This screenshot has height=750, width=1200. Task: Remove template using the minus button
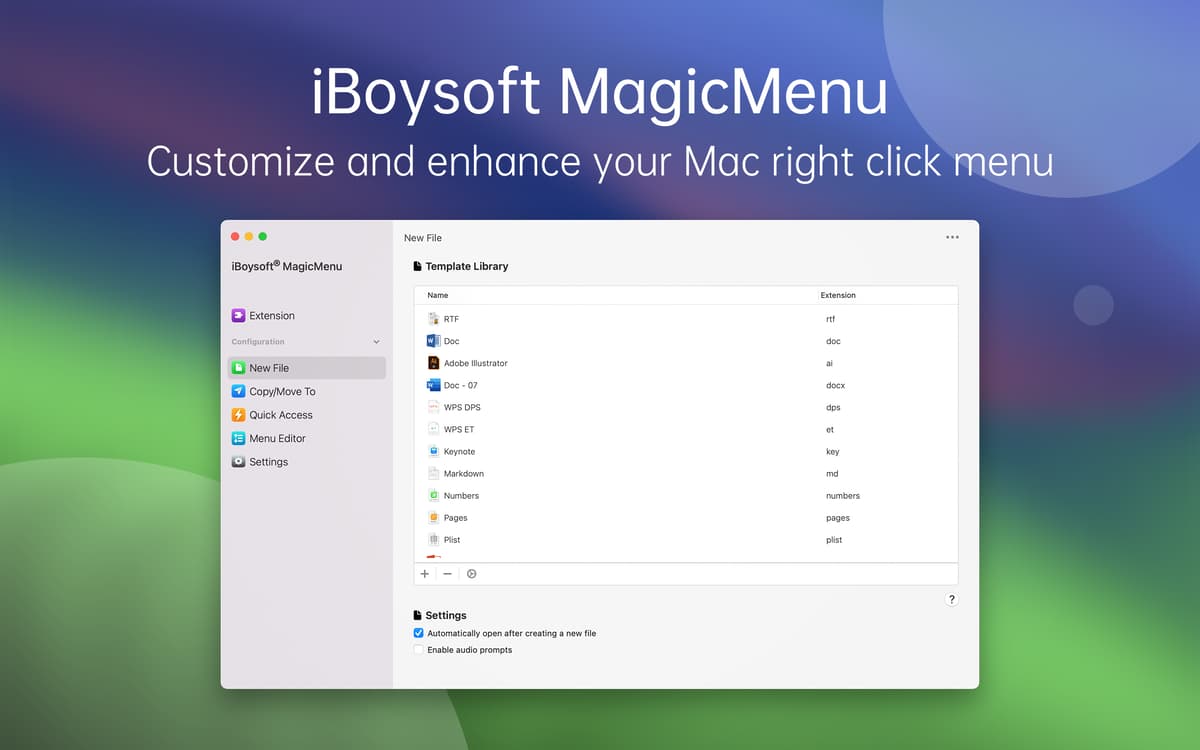tap(447, 574)
